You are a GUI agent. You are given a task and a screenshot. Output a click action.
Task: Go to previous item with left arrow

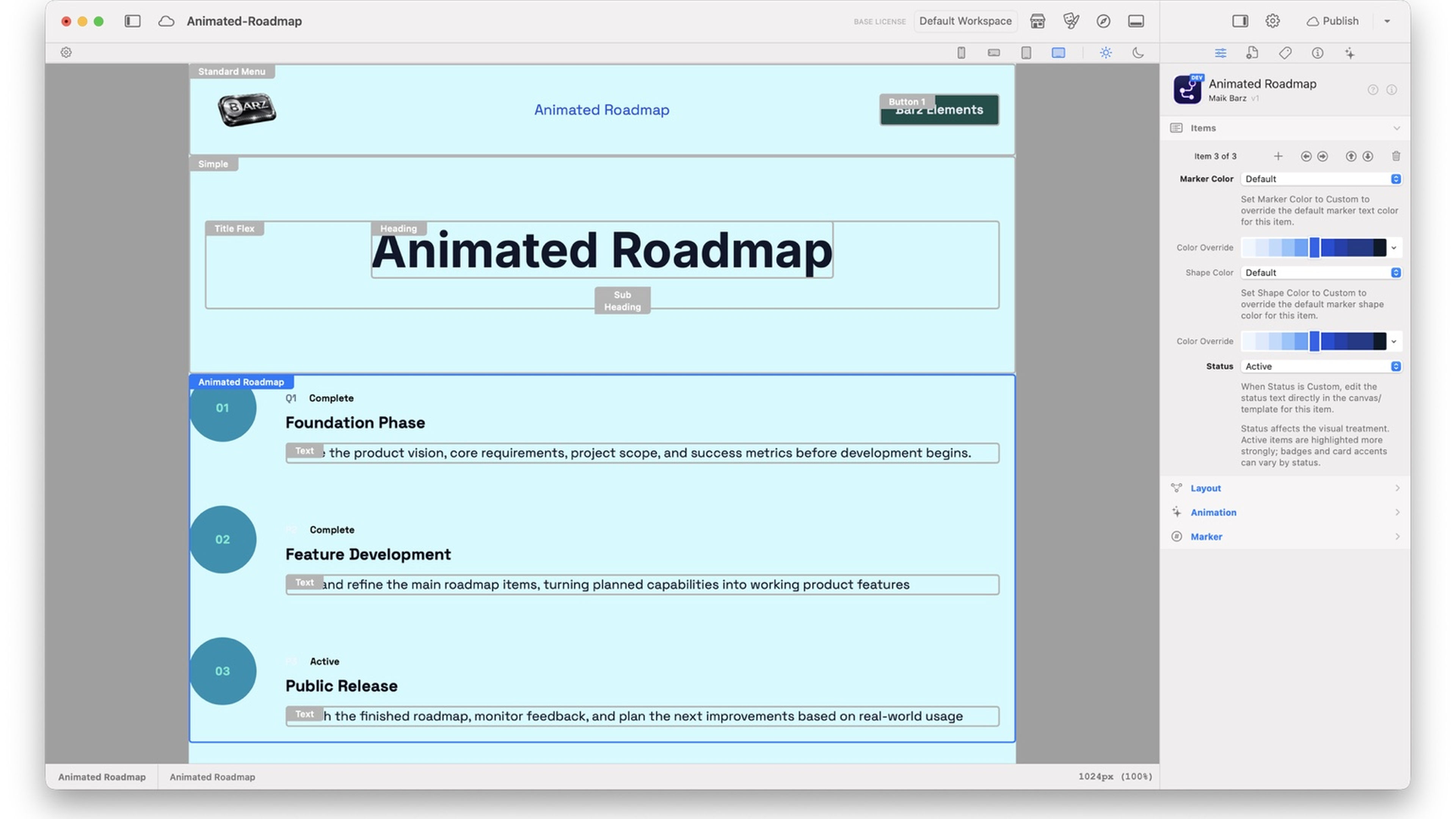pyautogui.click(x=1305, y=156)
